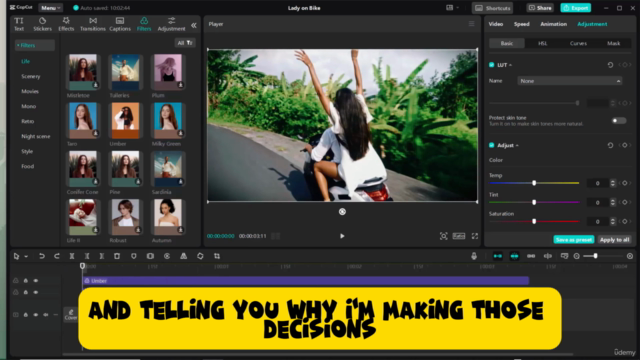
Task: Open the Shortcuts button
Action: point(493,8)
